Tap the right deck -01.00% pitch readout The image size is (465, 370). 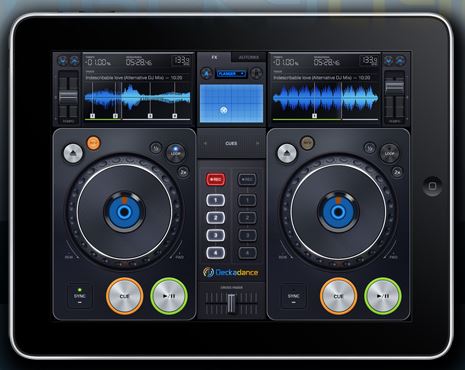pos(286,62)
